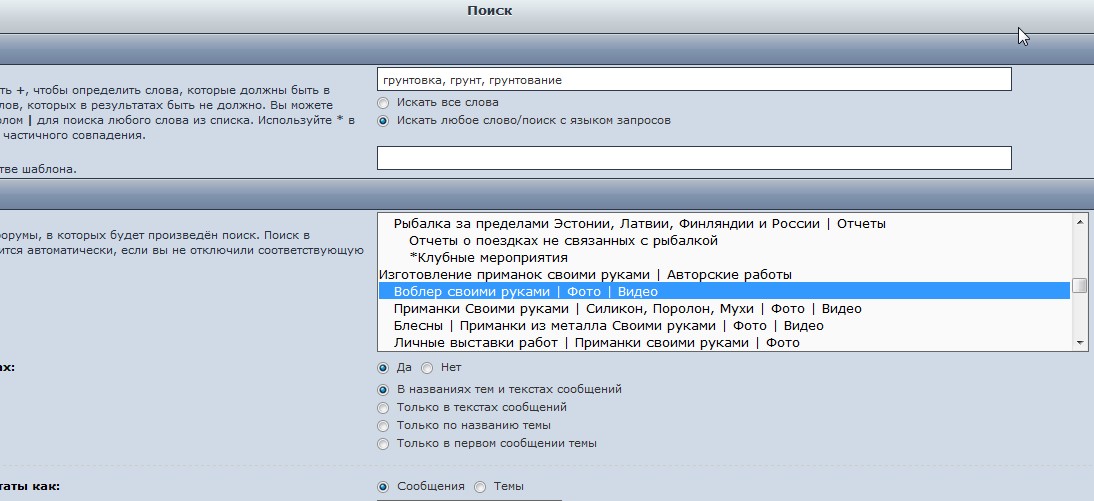Select 'Только по названию темы' option
Screen dimensions: 1094x501
click(x=383, y=425)
